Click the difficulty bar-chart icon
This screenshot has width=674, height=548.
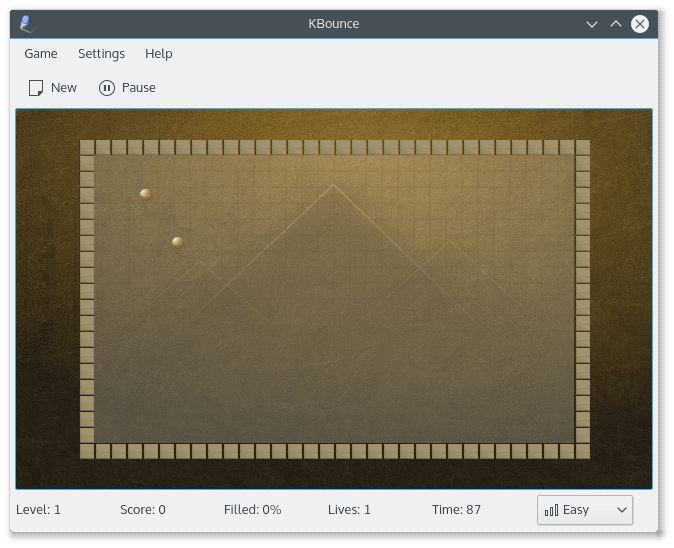tap(551, 510)
